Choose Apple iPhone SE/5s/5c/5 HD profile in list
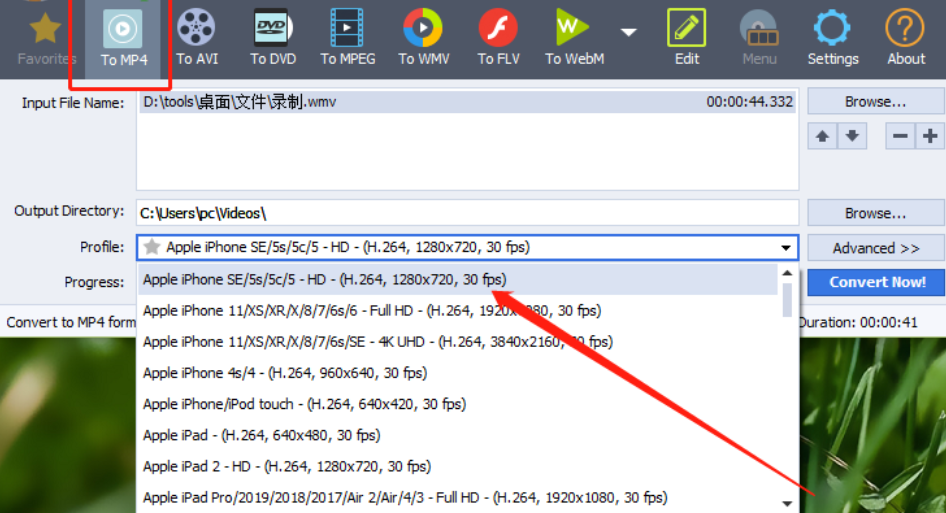 (457, 279)
